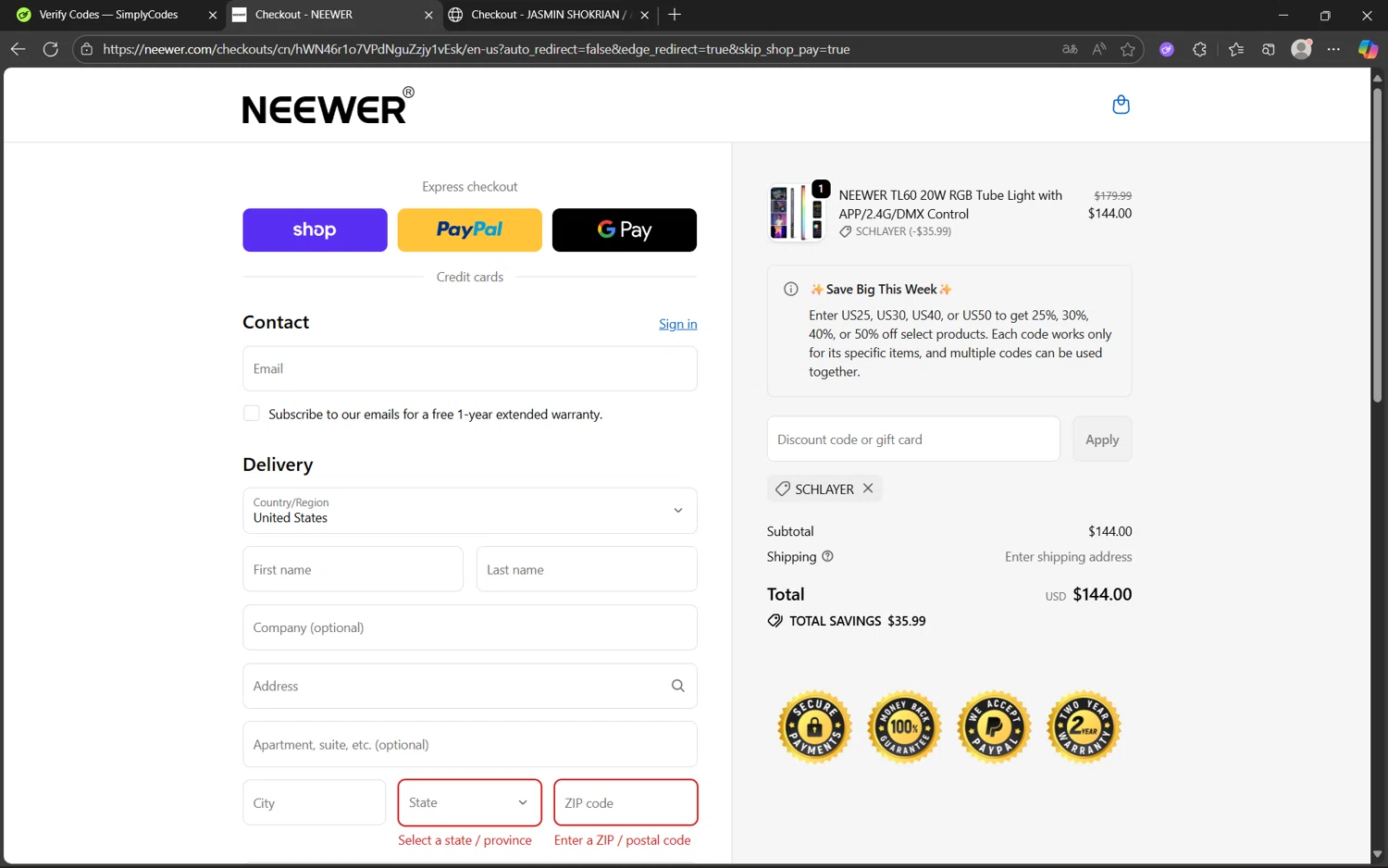This screenshot has width=1388, height=868.
Task: Click the SCHLAYER tag icon under product
Action: point(845,231)
